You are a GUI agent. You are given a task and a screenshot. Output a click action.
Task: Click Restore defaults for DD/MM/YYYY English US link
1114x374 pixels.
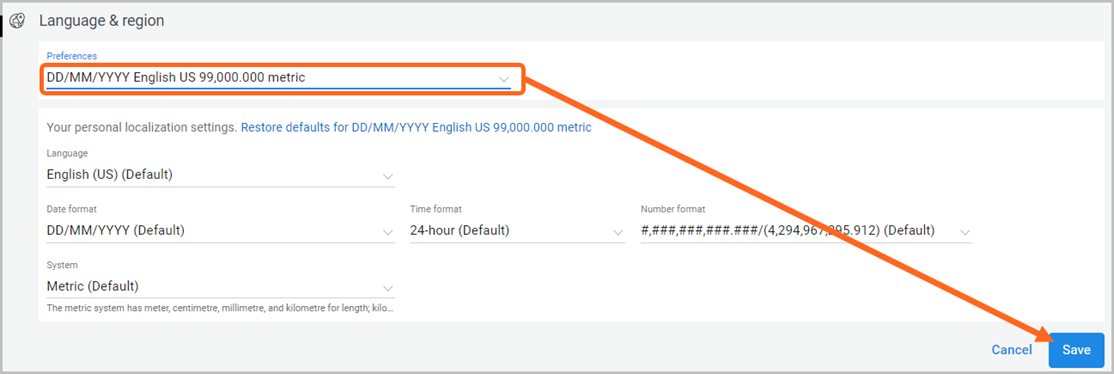[416, 128]
